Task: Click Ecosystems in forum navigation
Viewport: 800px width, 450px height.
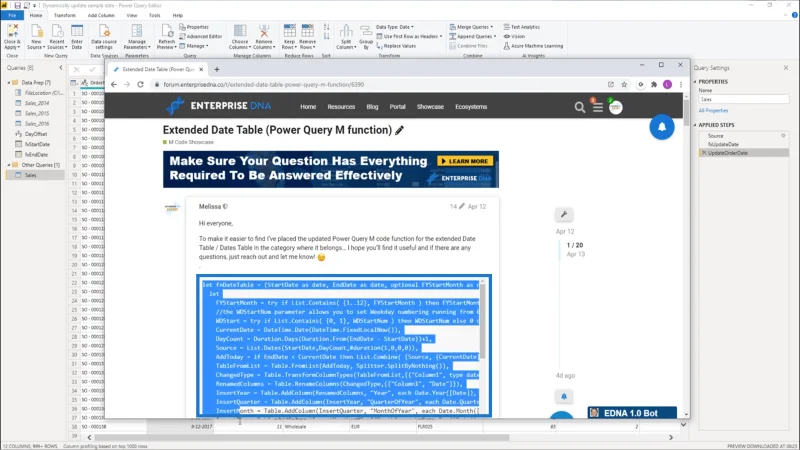Action: [471, 107]
